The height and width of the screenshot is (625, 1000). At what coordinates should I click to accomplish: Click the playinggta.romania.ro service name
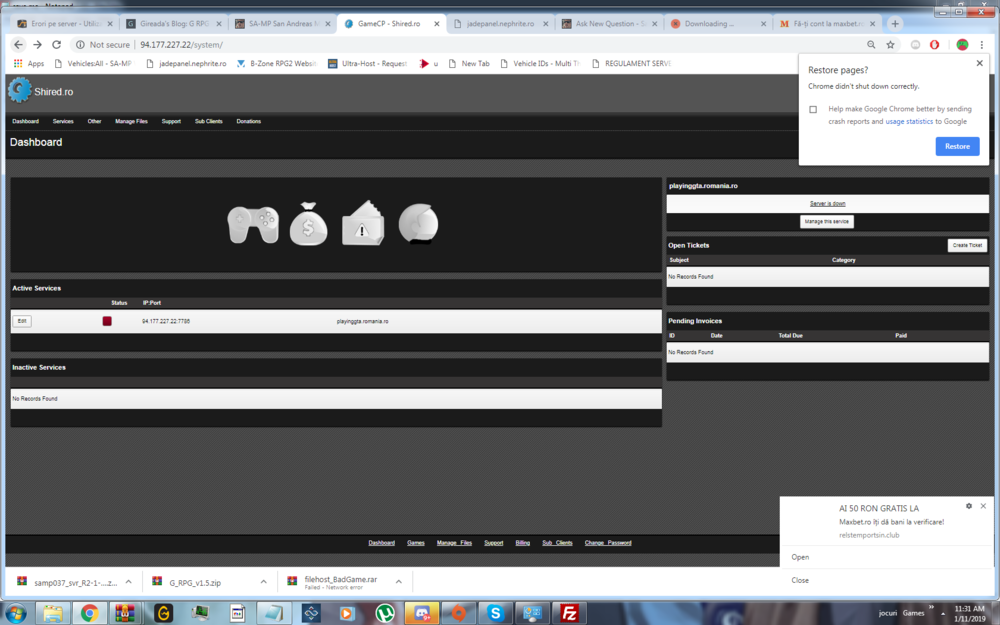[x=362, y=321]
